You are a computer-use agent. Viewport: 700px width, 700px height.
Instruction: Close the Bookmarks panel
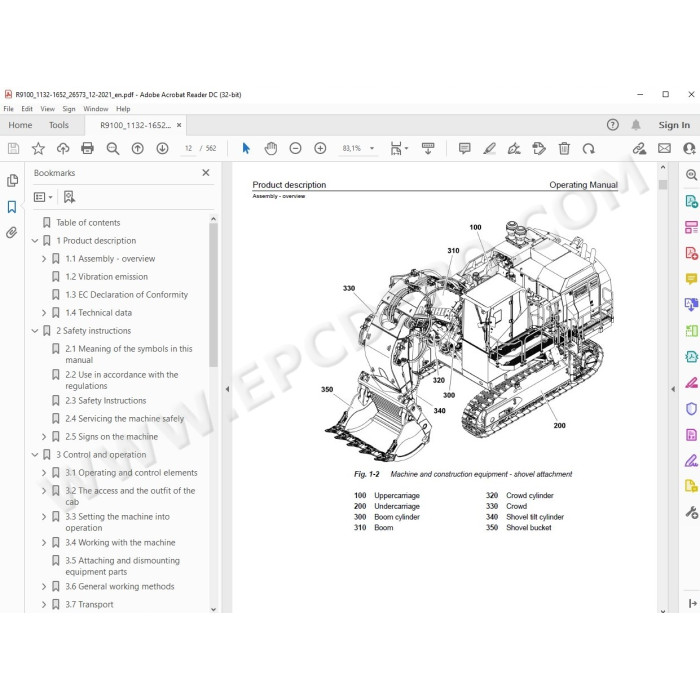coord(206,172)
